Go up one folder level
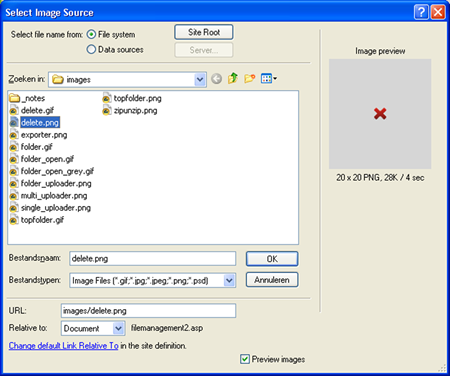This screenshot has height=376, width=450. point(233,79)
